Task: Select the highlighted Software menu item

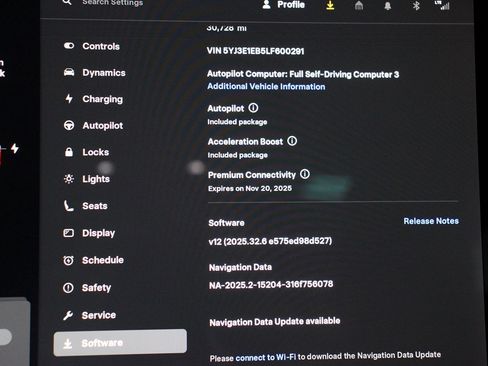Action: (x=120, y=342)
